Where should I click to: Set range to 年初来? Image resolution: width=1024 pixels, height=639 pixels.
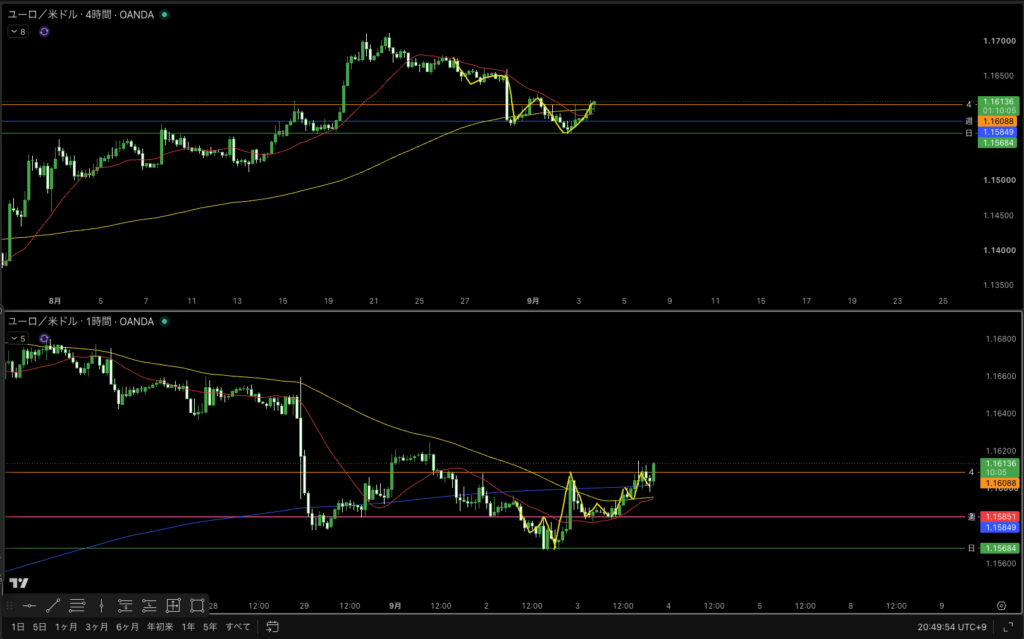click(x=160, y=627)
